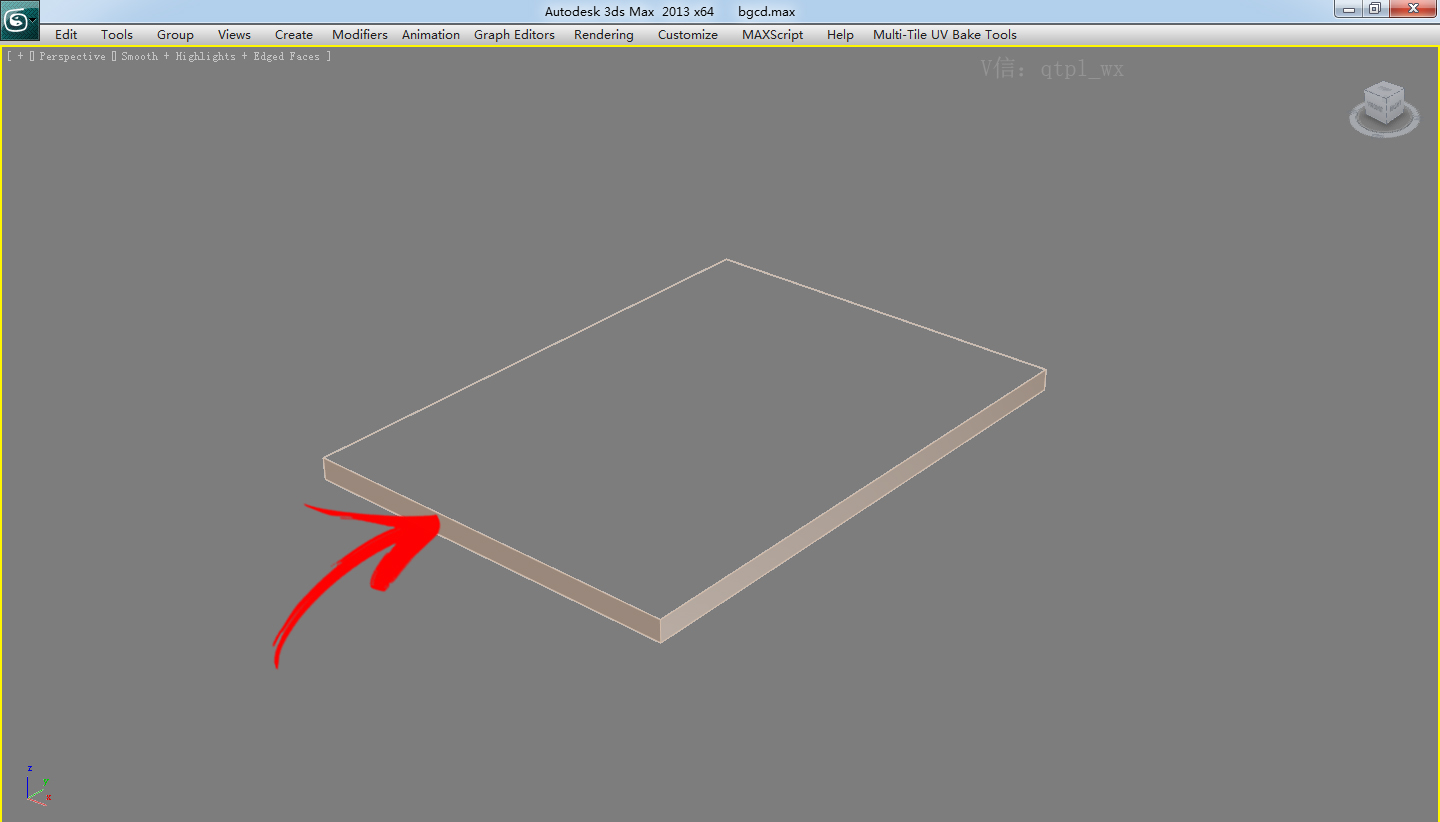Click the Perspective viewport label
Image resolution: width=1440 pixels, height=822 pixels.
point(72,57)
